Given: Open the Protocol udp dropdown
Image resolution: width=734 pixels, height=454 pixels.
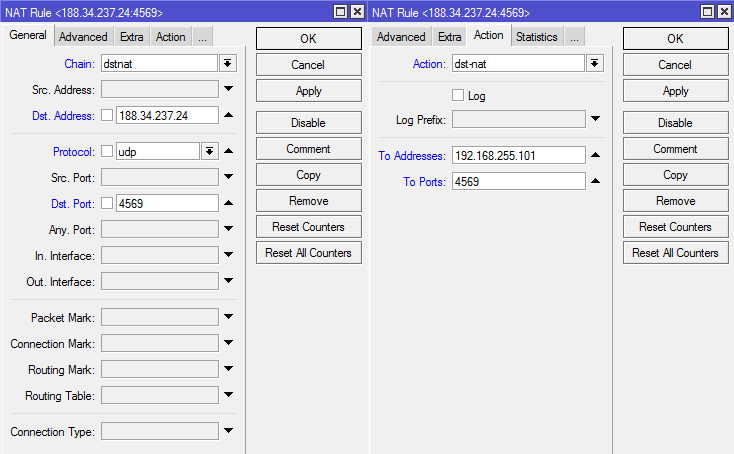Looking at the screenshot, I should tap(209, 151).
